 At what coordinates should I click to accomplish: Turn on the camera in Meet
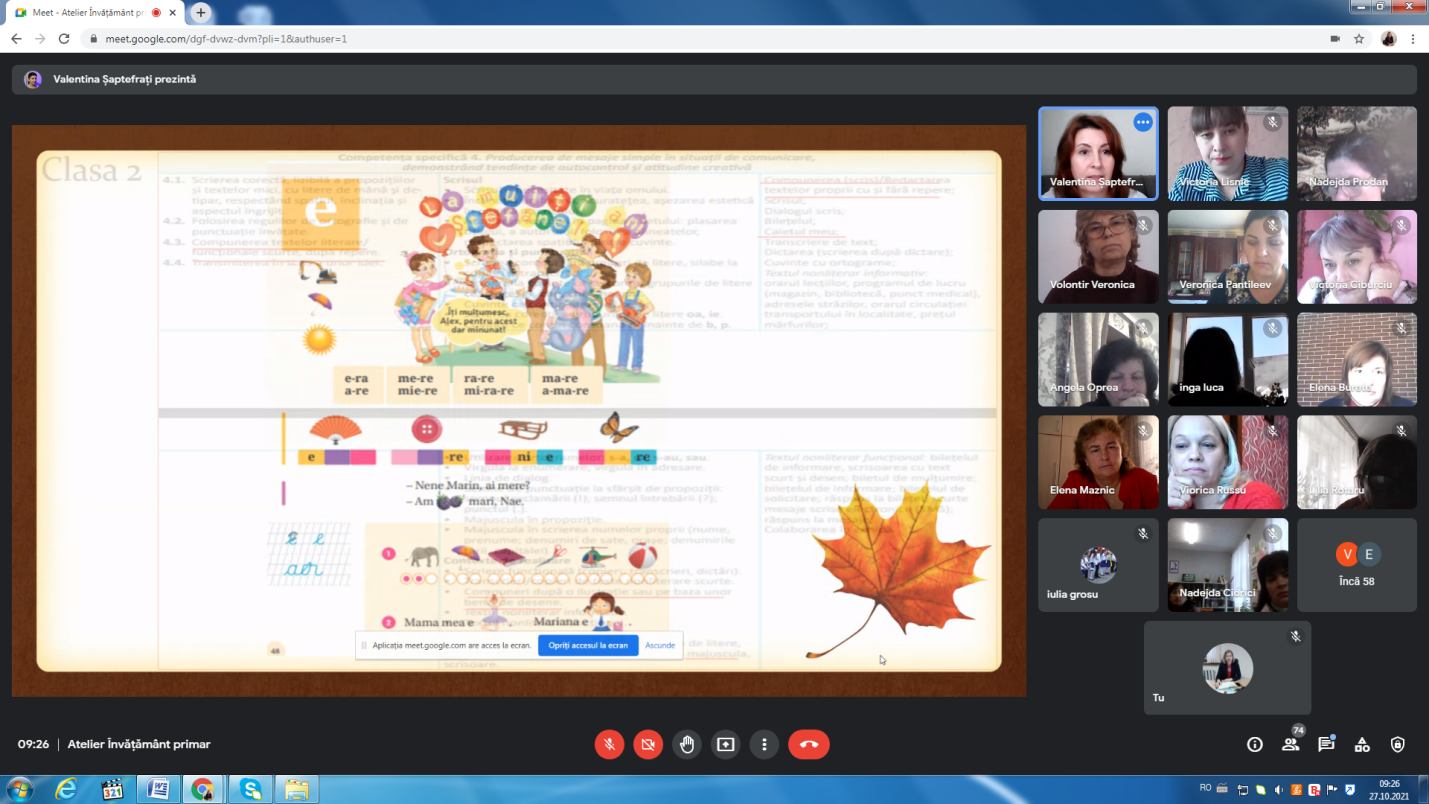click(x=648, y=744)
